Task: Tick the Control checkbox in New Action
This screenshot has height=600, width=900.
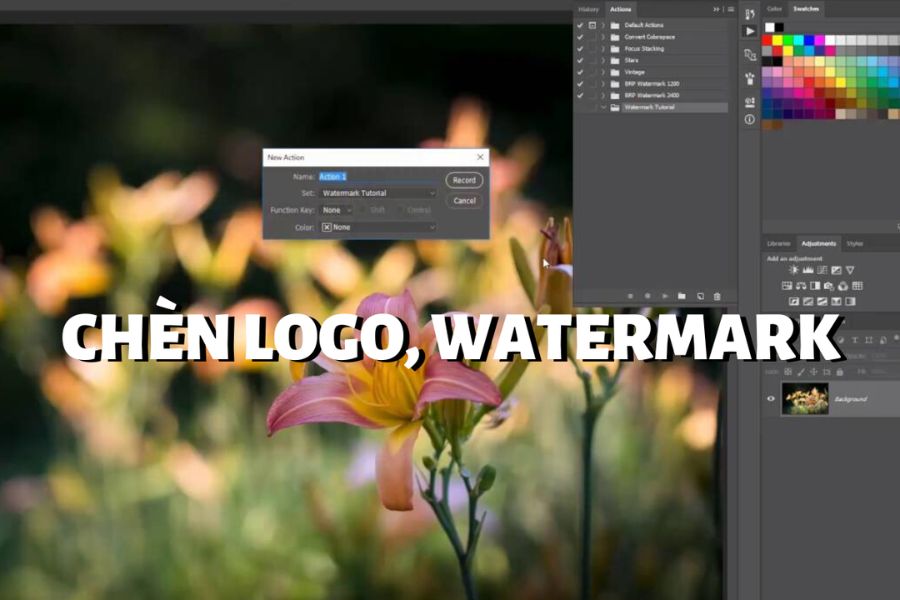Action: (400, 210)
